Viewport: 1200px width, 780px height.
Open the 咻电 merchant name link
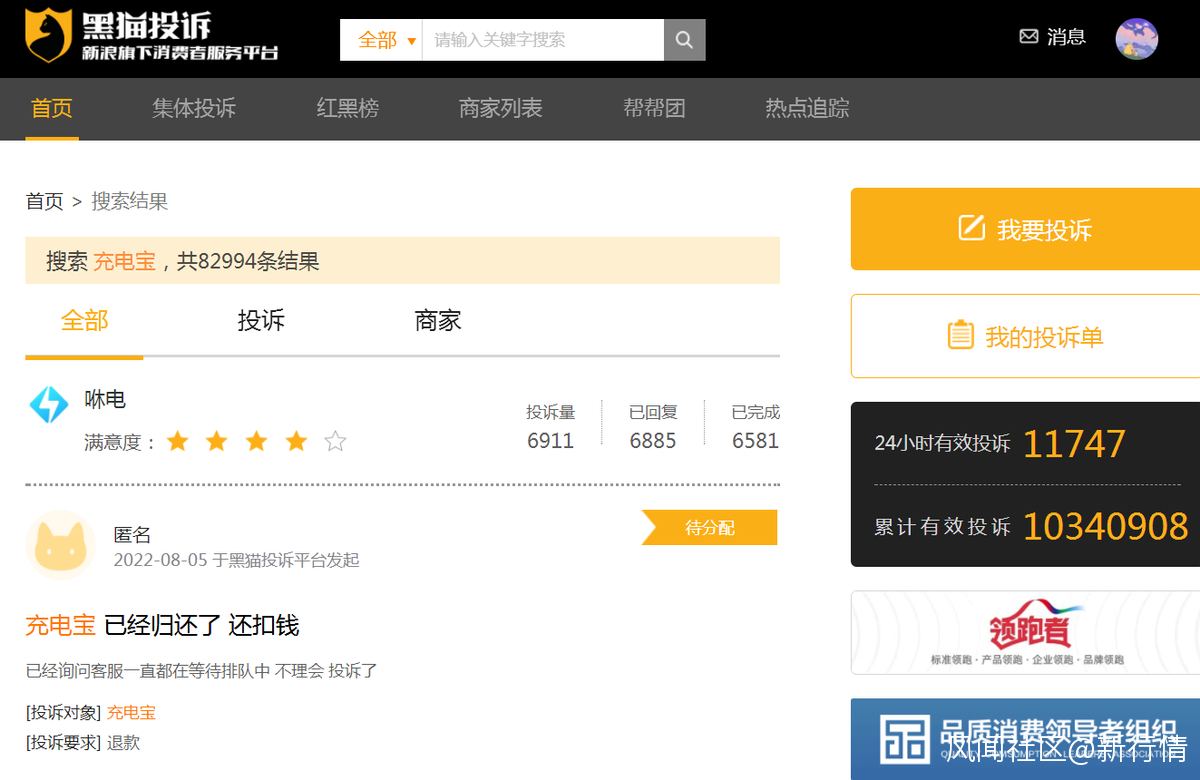[105, 400]
